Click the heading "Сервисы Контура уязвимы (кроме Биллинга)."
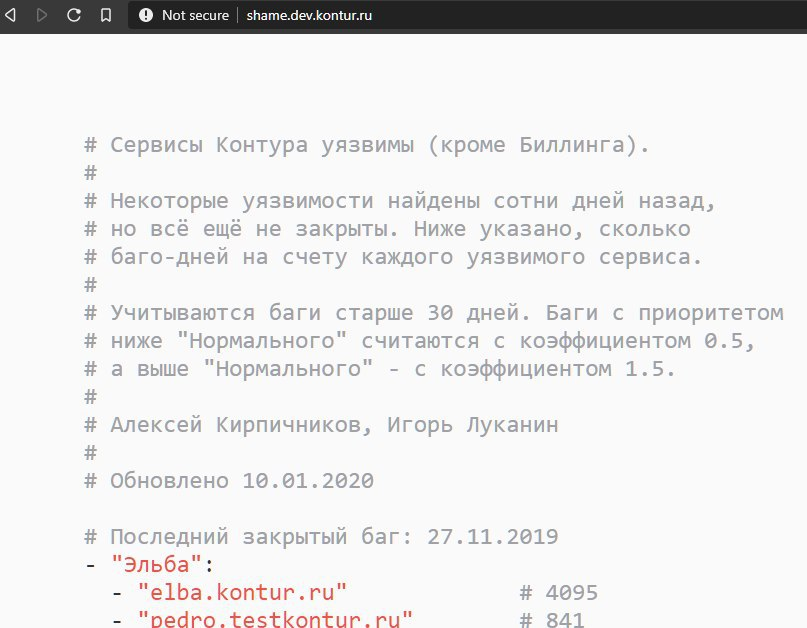 tap(367, 145)
